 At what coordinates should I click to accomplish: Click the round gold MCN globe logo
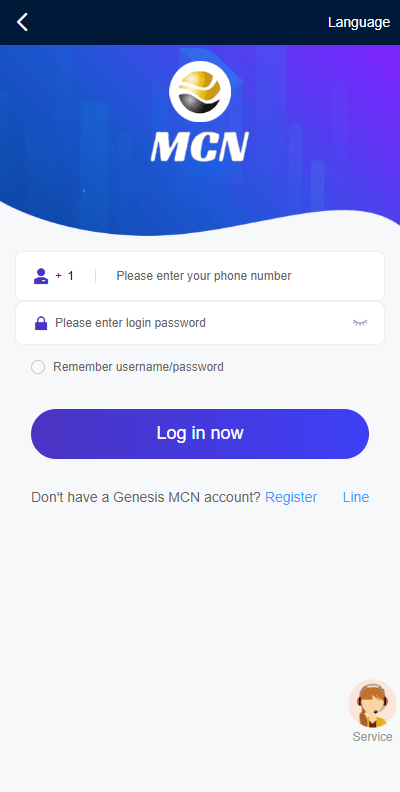pos(200,91)
